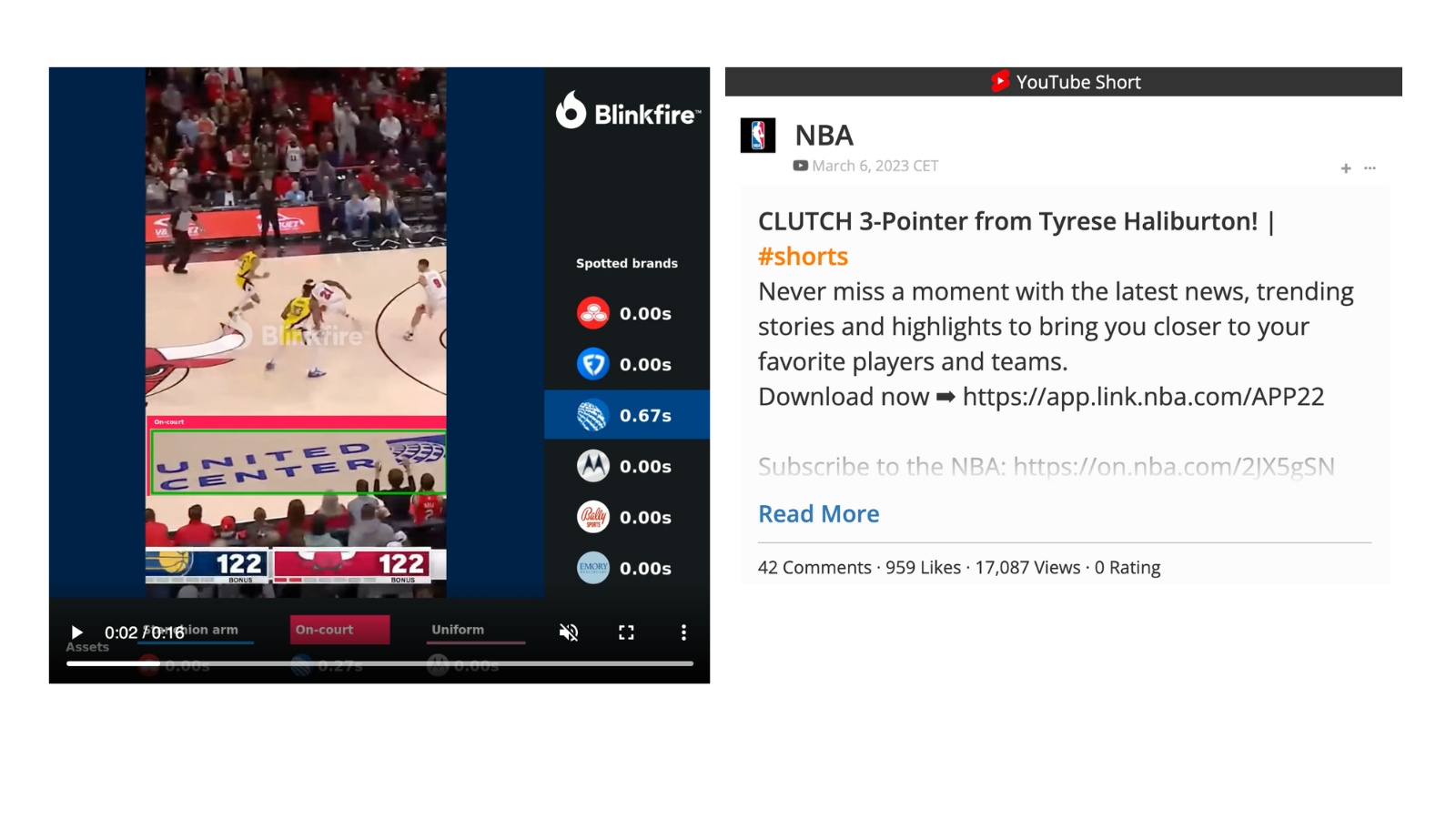Select the Bally Sports brand icon

593,516
